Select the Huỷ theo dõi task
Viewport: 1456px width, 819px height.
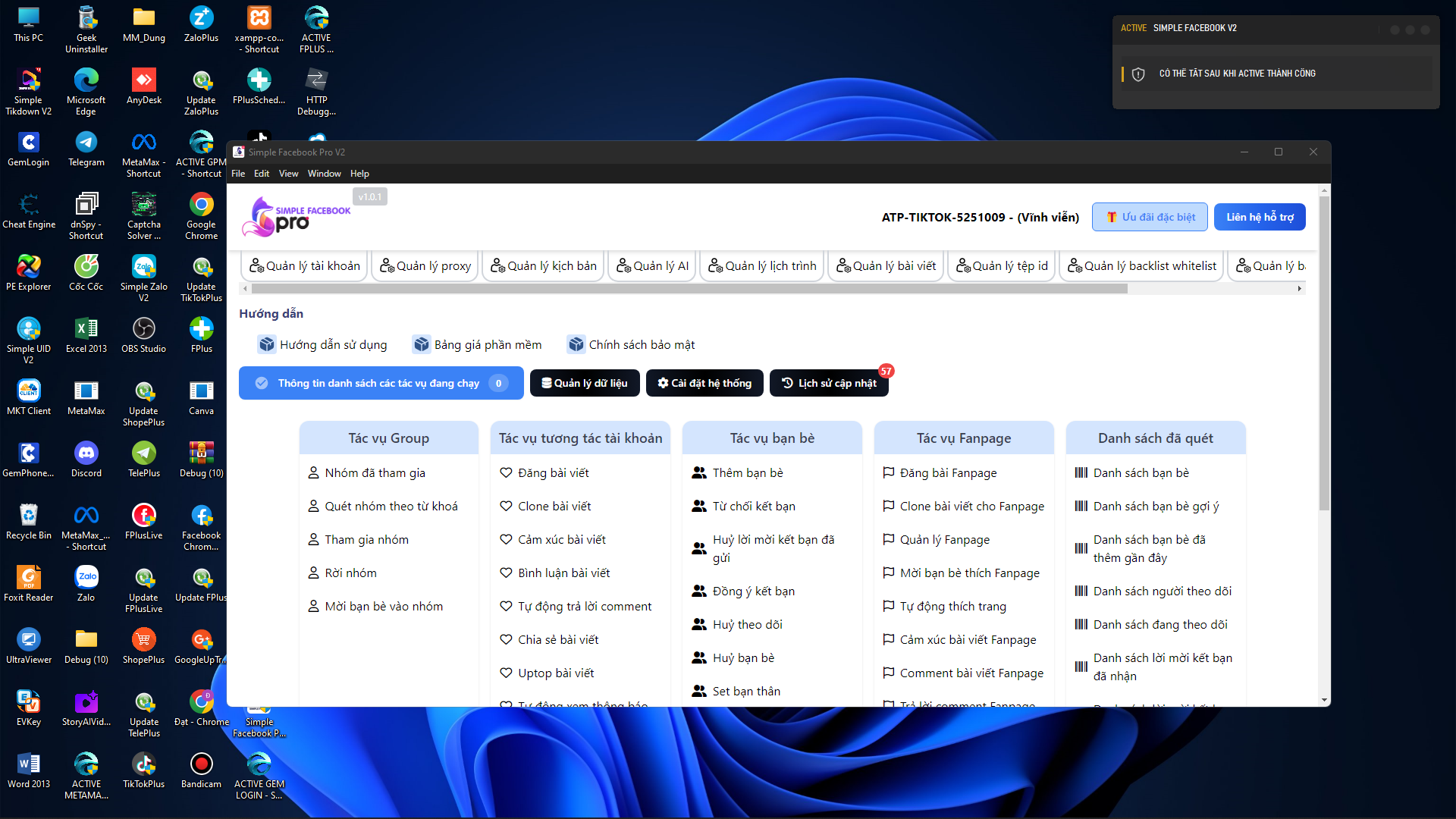pos(737,624)
